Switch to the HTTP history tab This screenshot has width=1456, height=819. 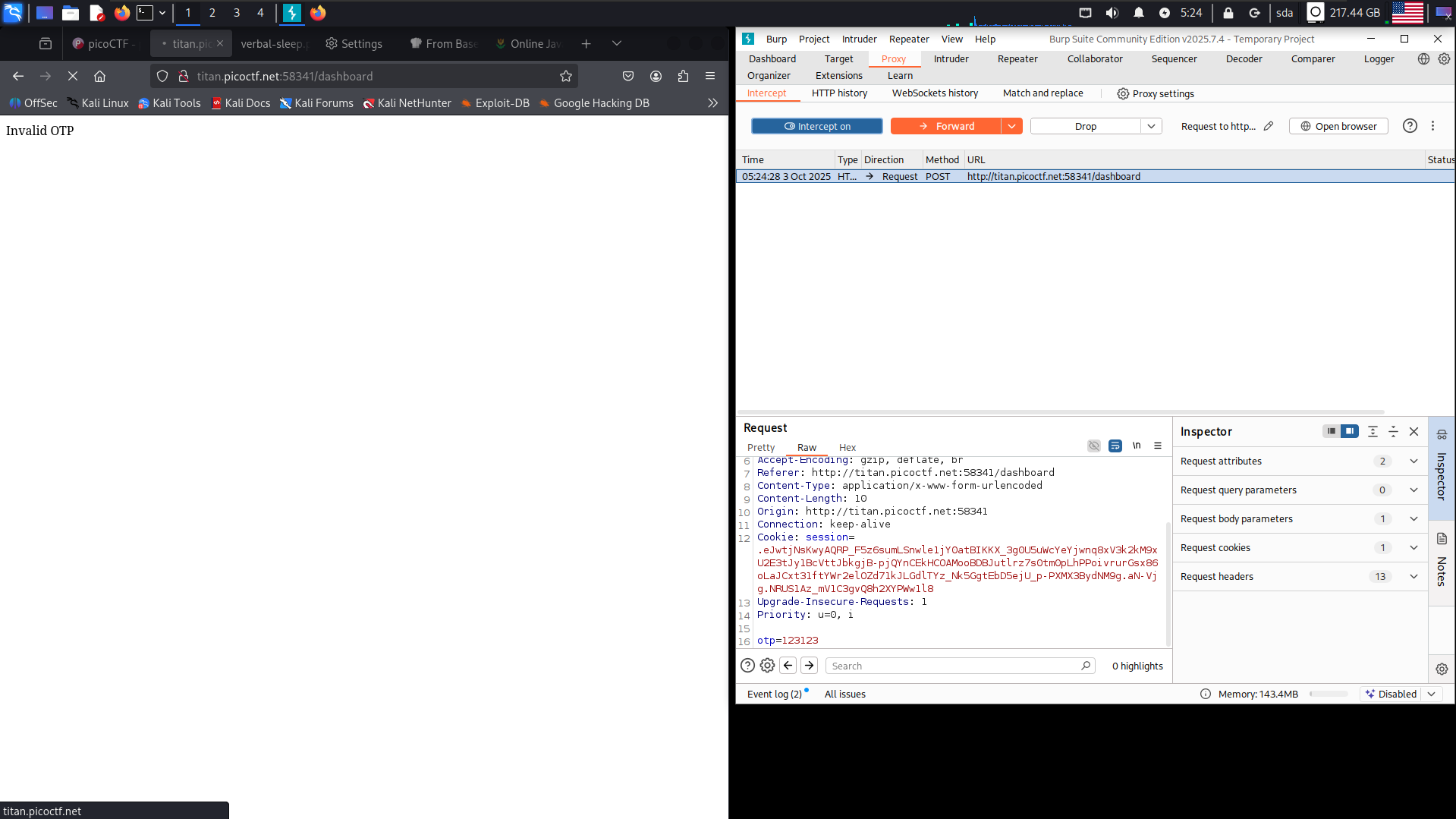pyautogui.click(x=839, y=93)
